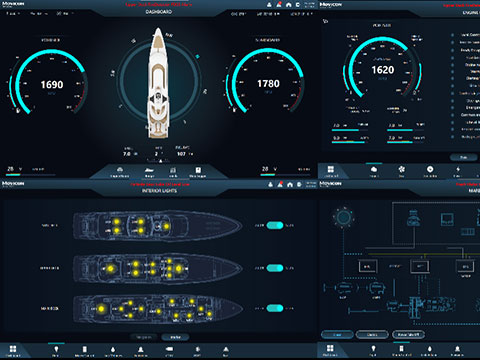Click voltage bar under 28 V near the 1690 gauge

[31, 174]
